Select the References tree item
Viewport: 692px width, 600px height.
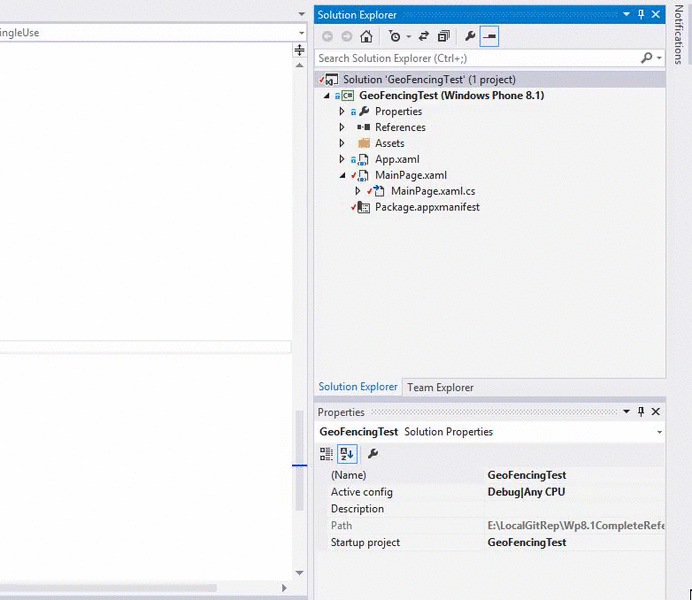pyautogui.click(x=400, y=128)
